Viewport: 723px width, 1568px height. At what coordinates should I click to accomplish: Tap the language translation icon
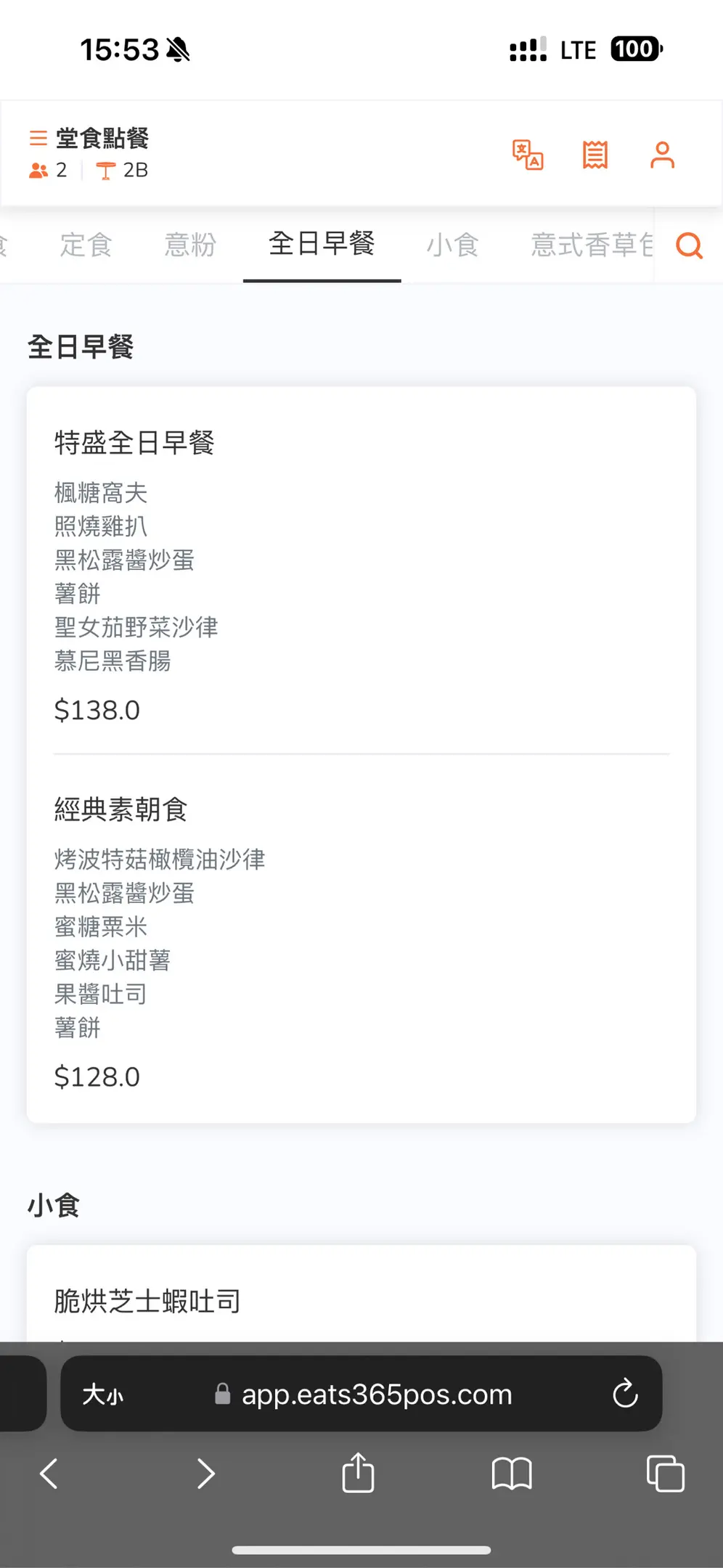coord(528,155)
